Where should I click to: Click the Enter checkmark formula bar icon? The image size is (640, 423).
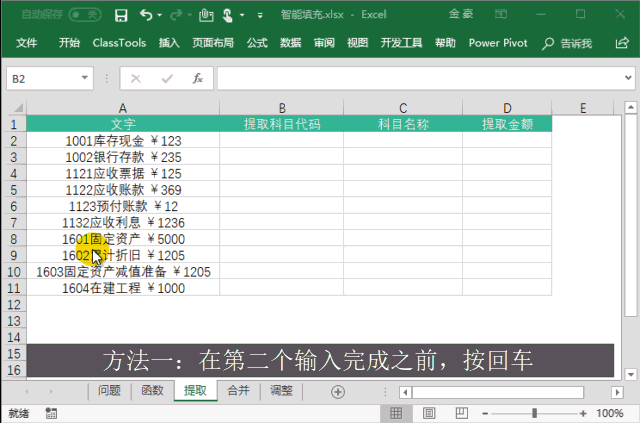point(167,78)
